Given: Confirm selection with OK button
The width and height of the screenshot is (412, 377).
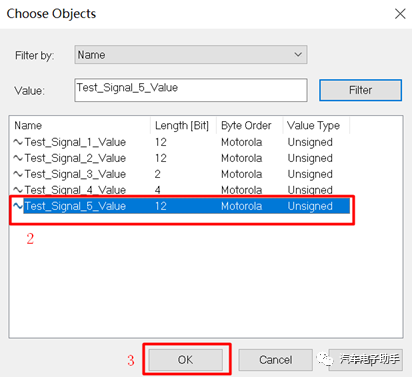Looking at the screenshot, I should click(x=185, y=360).
